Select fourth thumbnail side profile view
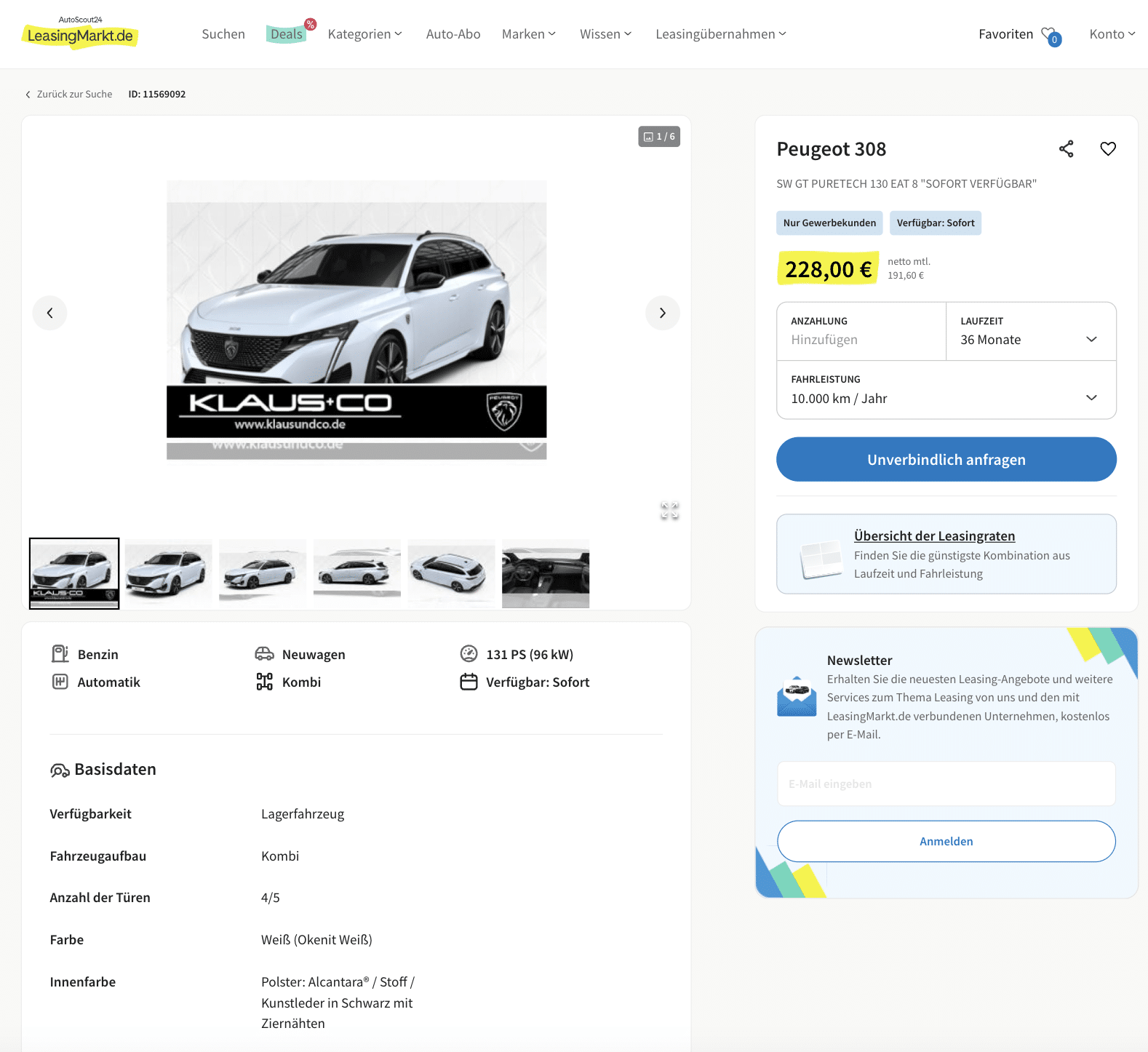The width and height of the screenshot is (1148, 1052). 357,573
